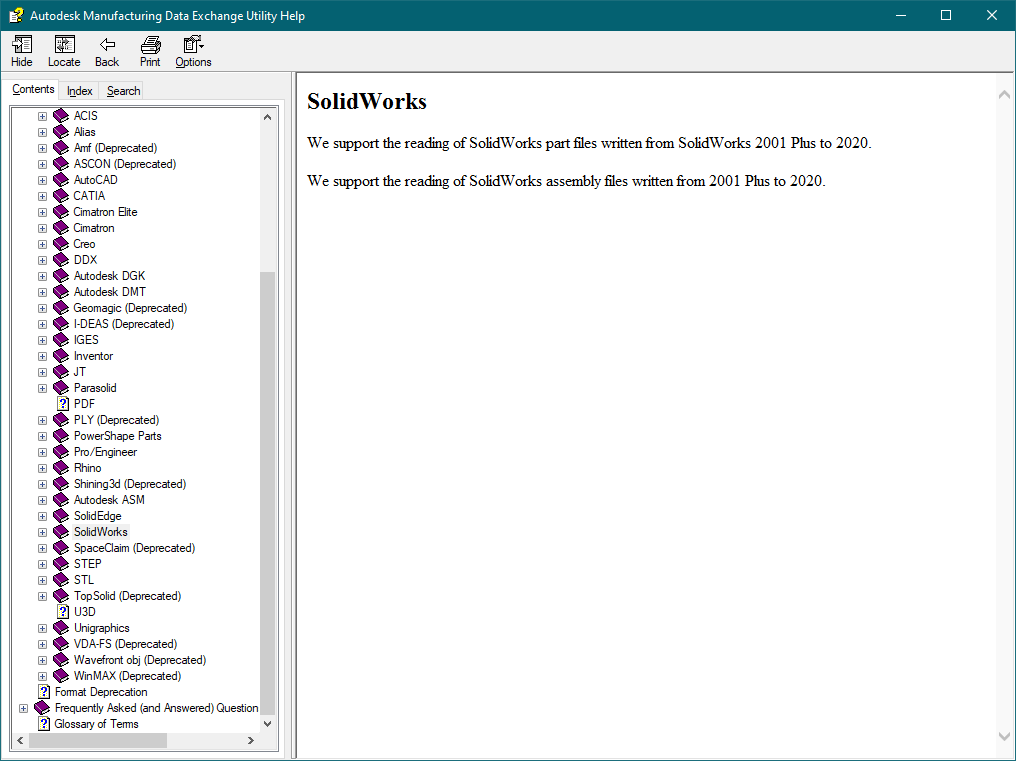1016x761 pixels.
Task: Select SpaceClaim (Deprecated) entry
Action: coord(134,548)
